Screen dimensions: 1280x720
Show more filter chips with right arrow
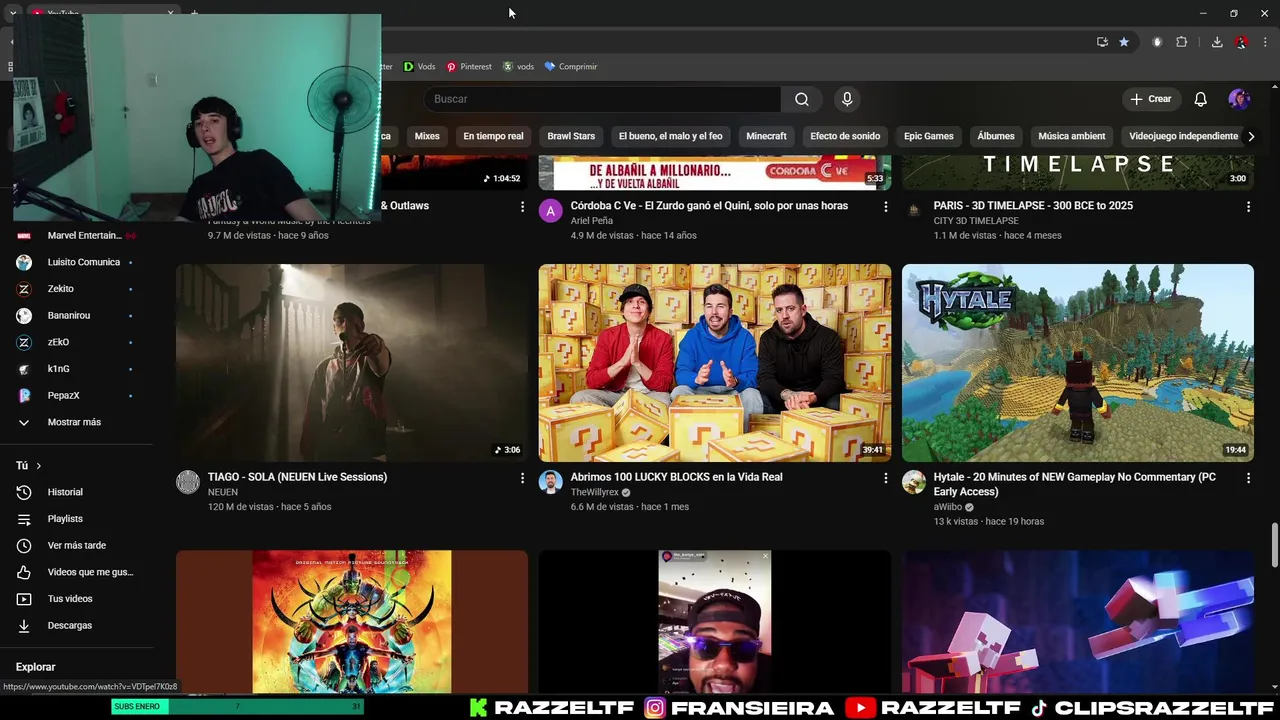pos(1250,136)
